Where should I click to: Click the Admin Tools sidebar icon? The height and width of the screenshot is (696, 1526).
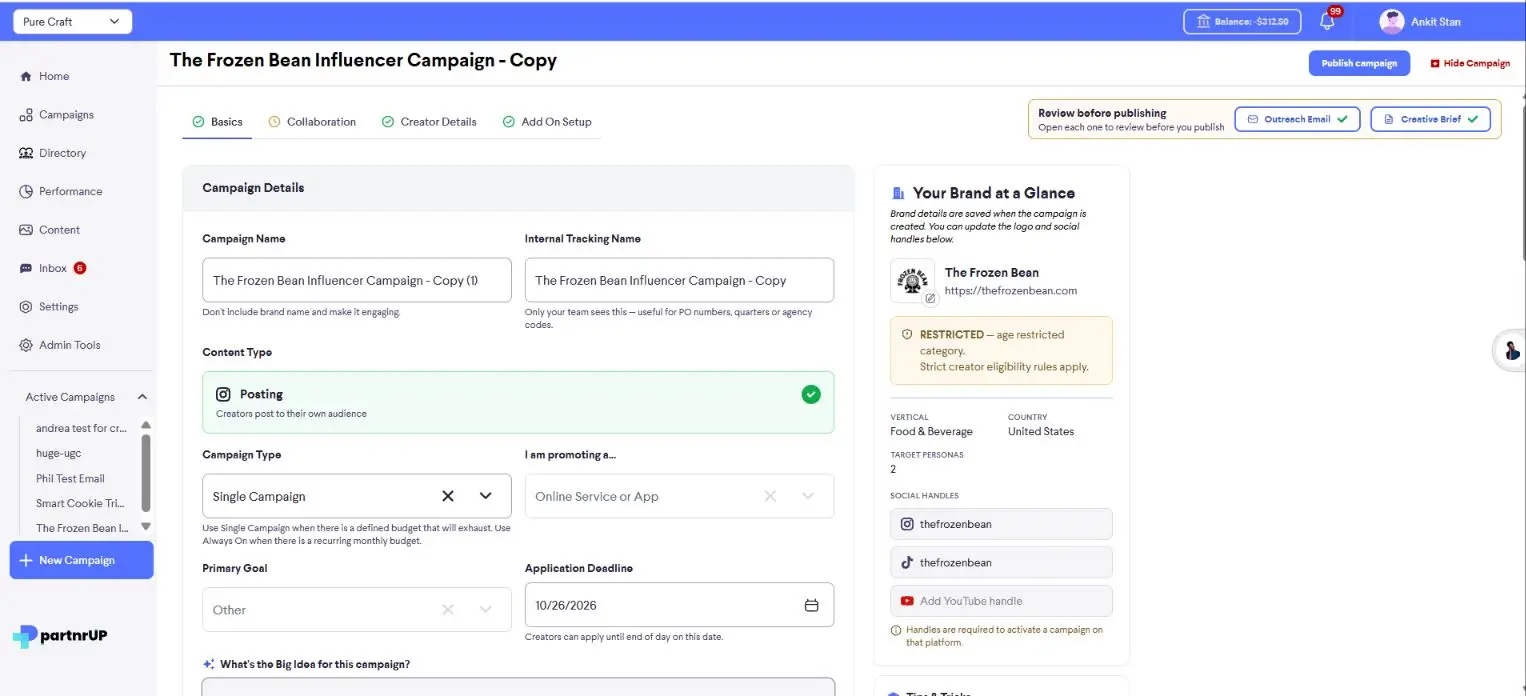pos(26,345)
